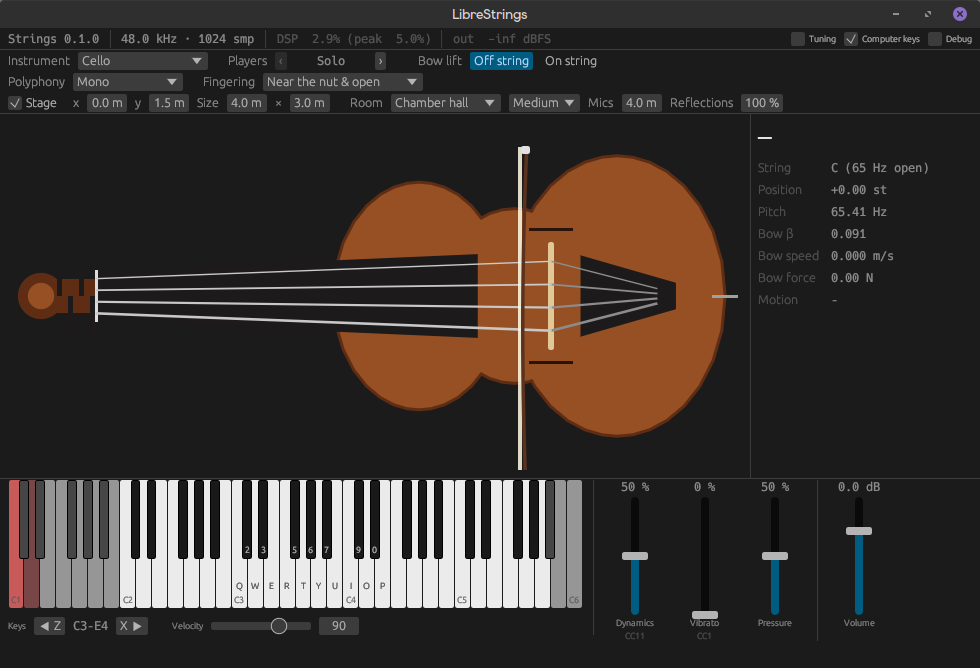Shift keys down with Z button
The image size is (980, 668).
coord(49,626)
